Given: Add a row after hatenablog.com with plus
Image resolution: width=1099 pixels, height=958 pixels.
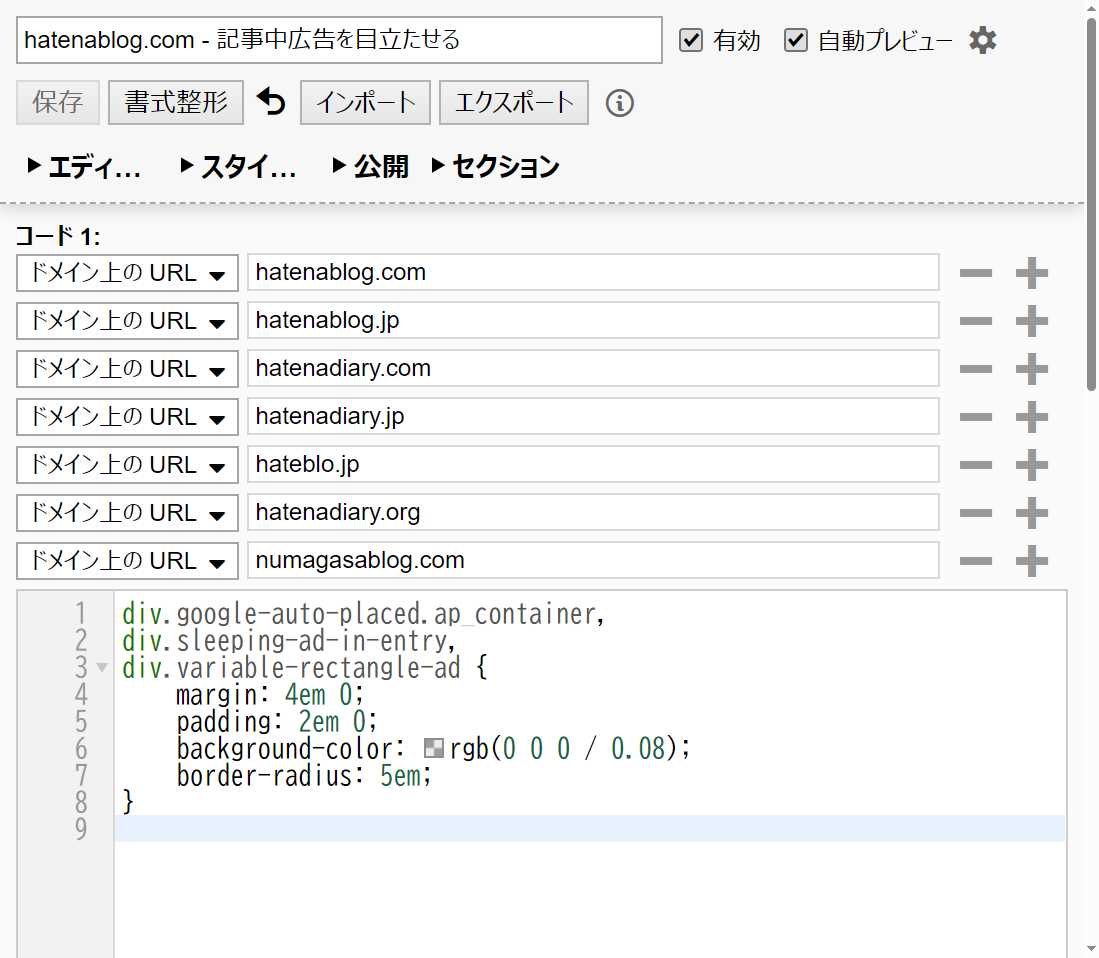Looking at the screenshot, I should [x=1032, y=273].
